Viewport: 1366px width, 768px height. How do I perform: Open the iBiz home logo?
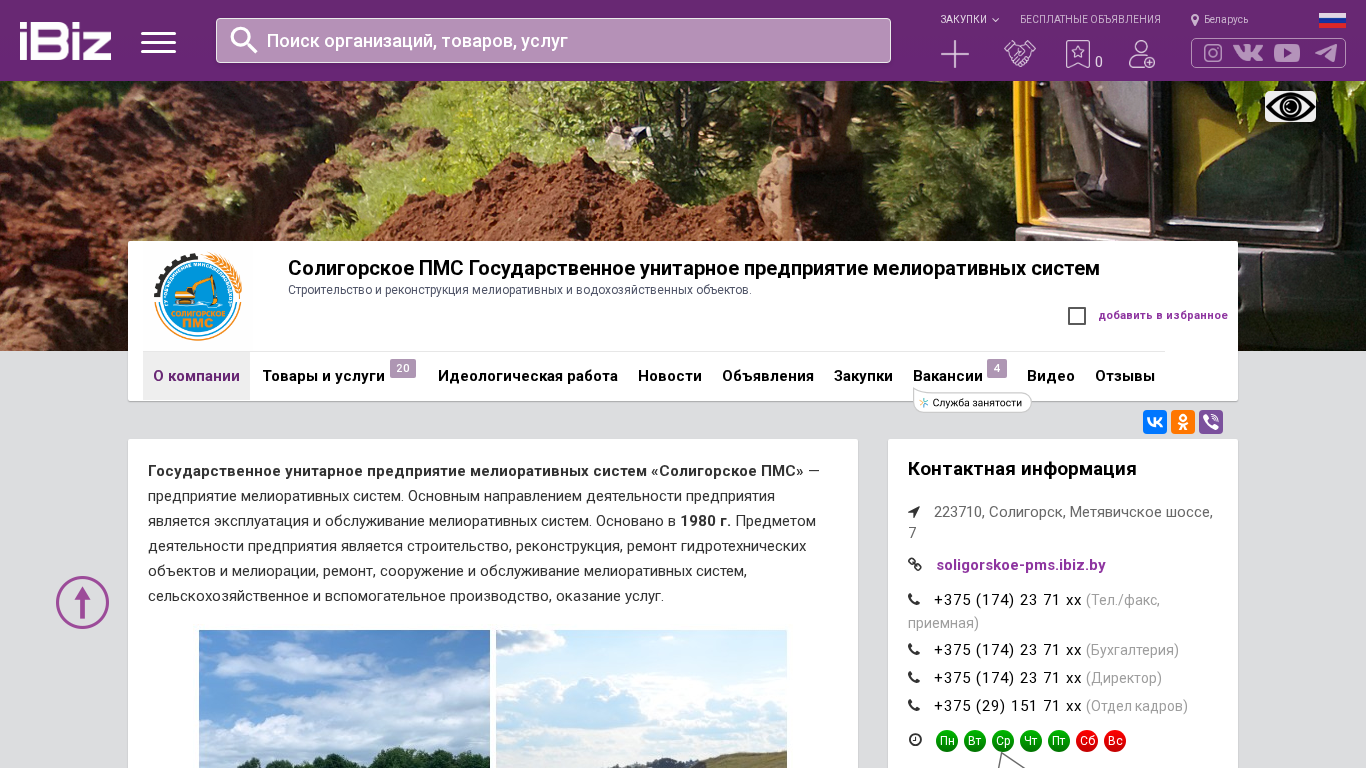65,41
